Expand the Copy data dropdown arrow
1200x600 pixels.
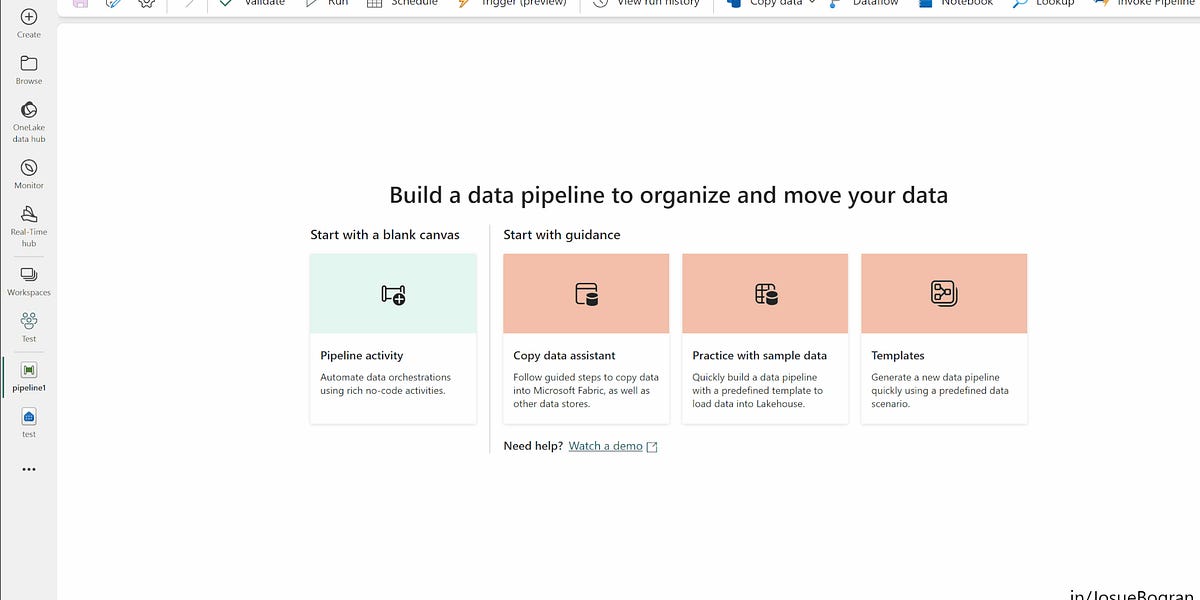pyautogui.click(x=812, y=3)
